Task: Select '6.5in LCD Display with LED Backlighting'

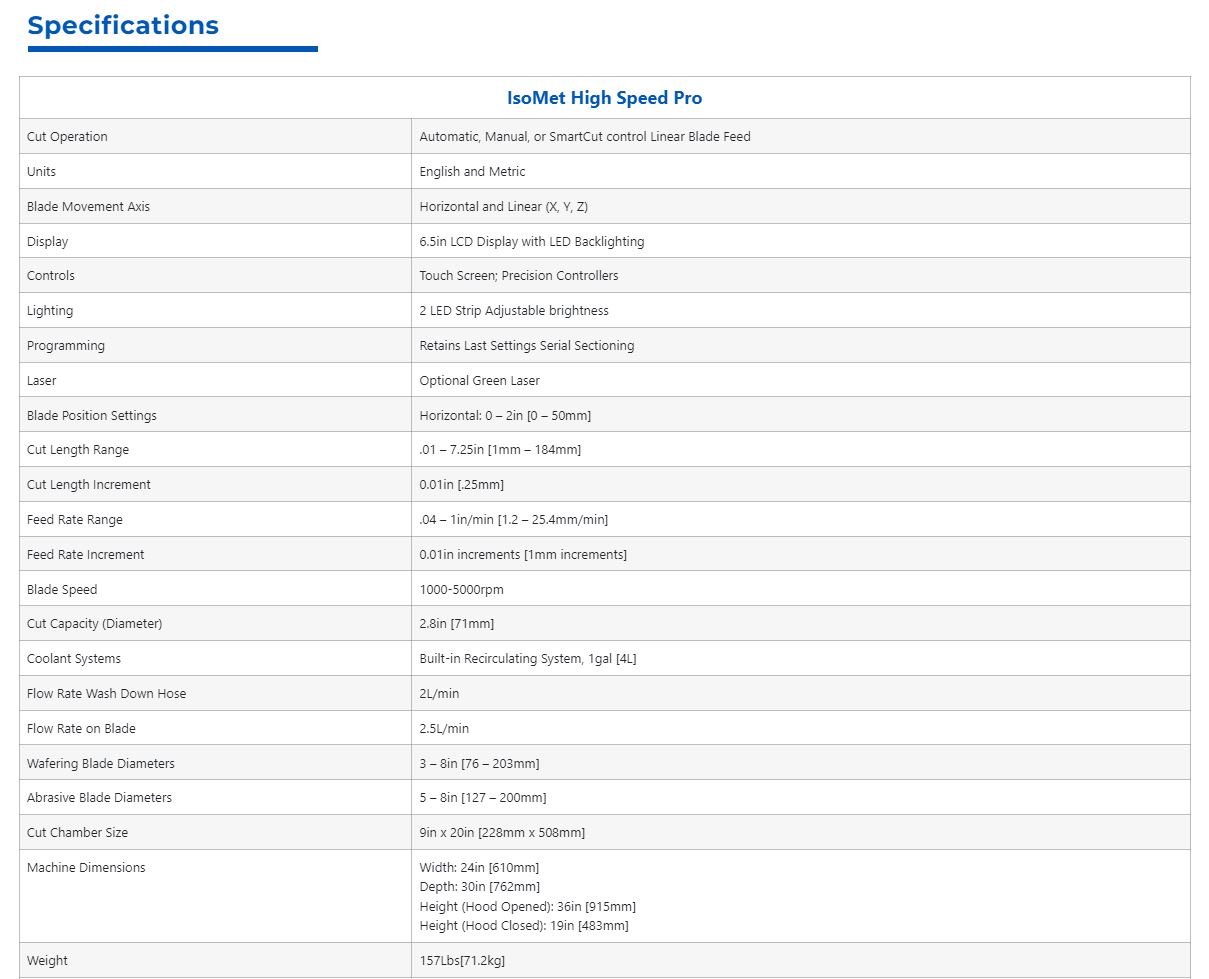Action: [532, 242]
